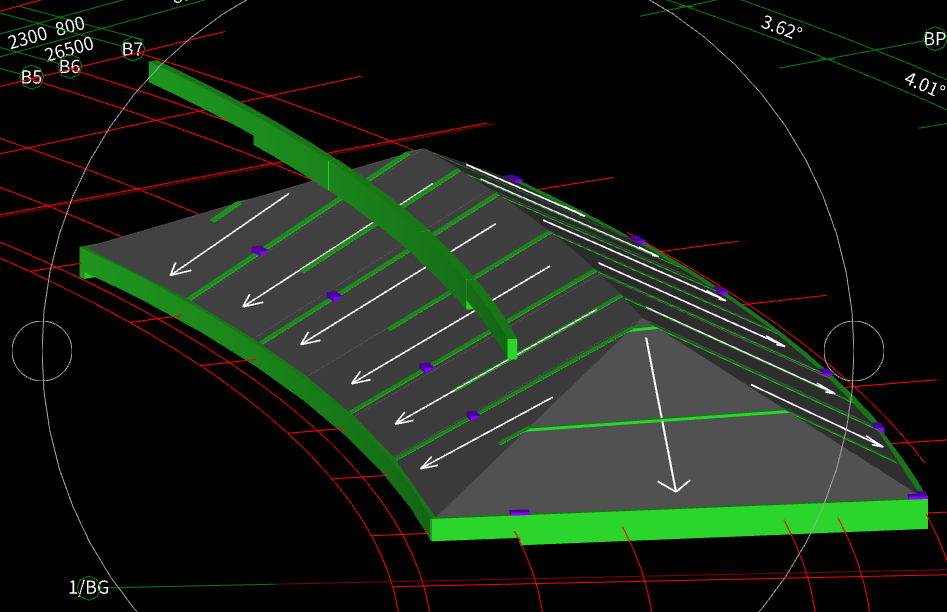
Task: Select the 1/BG grid label
Action: click(x=89, y=587)
